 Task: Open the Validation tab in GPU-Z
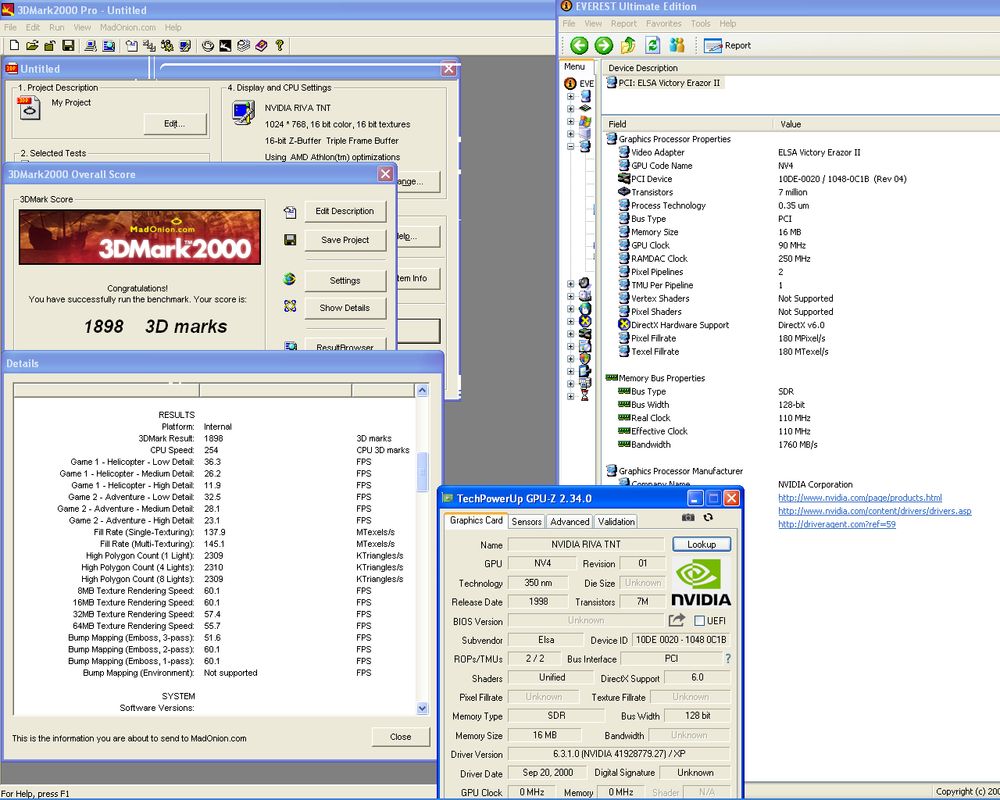[x=616, y=521]
